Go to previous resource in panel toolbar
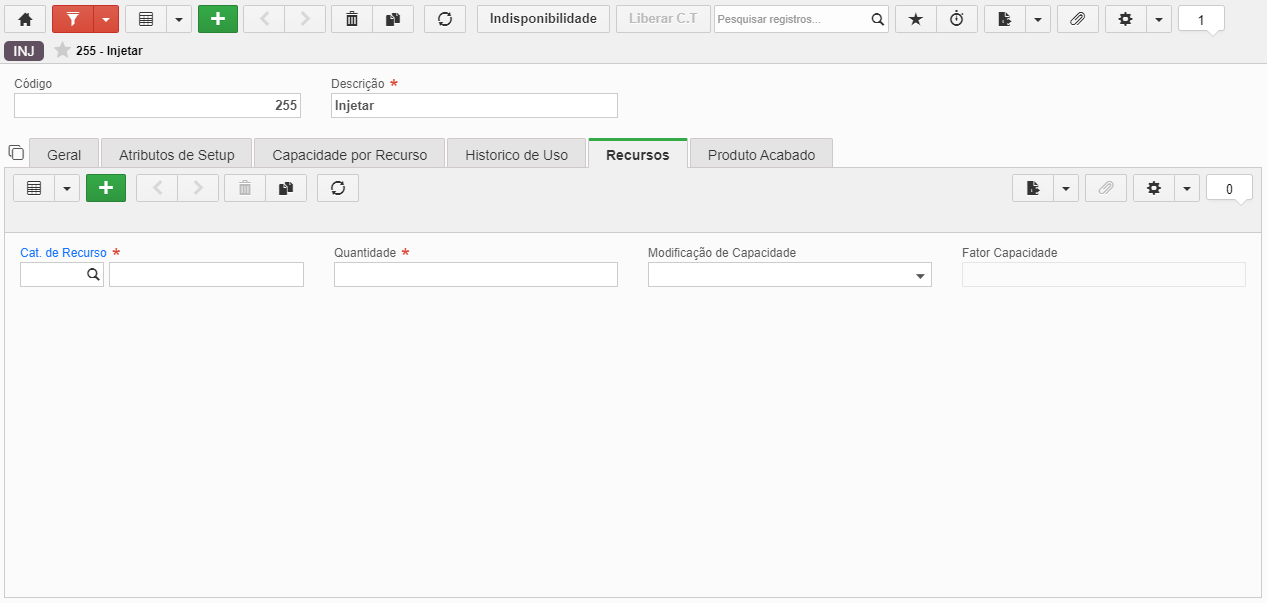This screenshot has width=1267, height=603. 157,188
